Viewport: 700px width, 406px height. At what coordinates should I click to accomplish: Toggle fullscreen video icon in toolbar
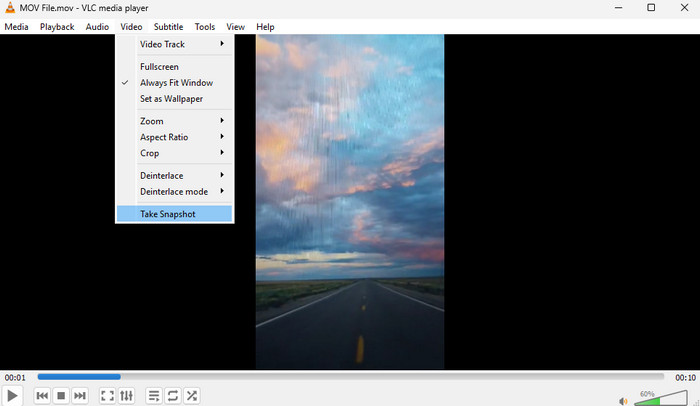point(107,396)
